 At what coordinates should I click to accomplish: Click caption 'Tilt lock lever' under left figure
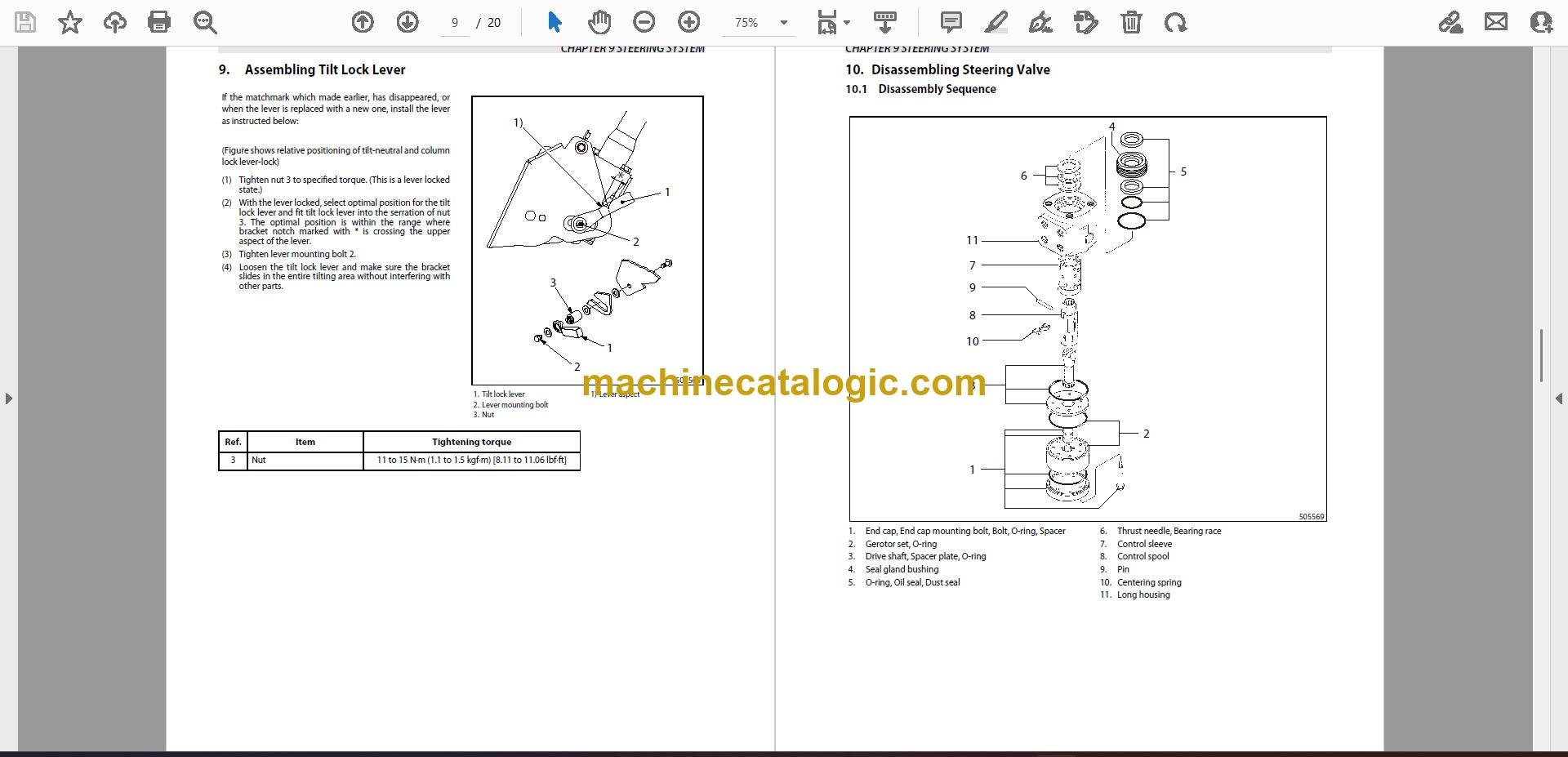pos(503,394)
